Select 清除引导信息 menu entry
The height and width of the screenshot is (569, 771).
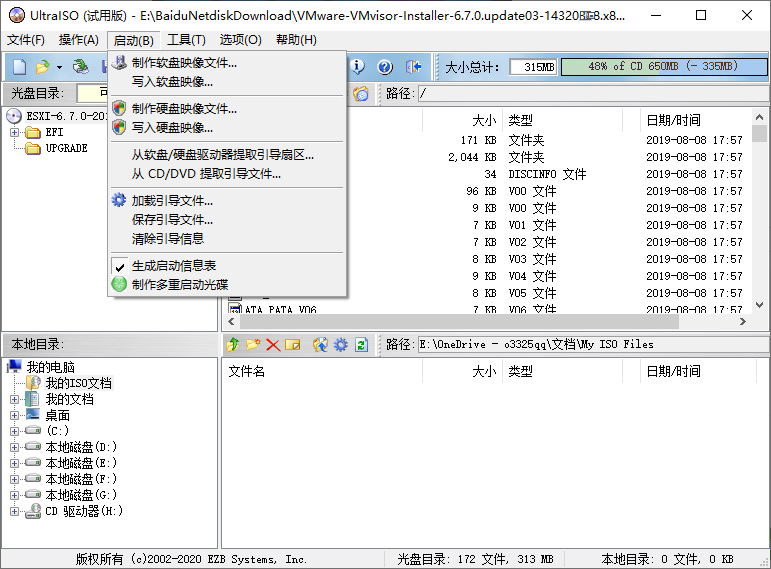(x=227, y=239)
